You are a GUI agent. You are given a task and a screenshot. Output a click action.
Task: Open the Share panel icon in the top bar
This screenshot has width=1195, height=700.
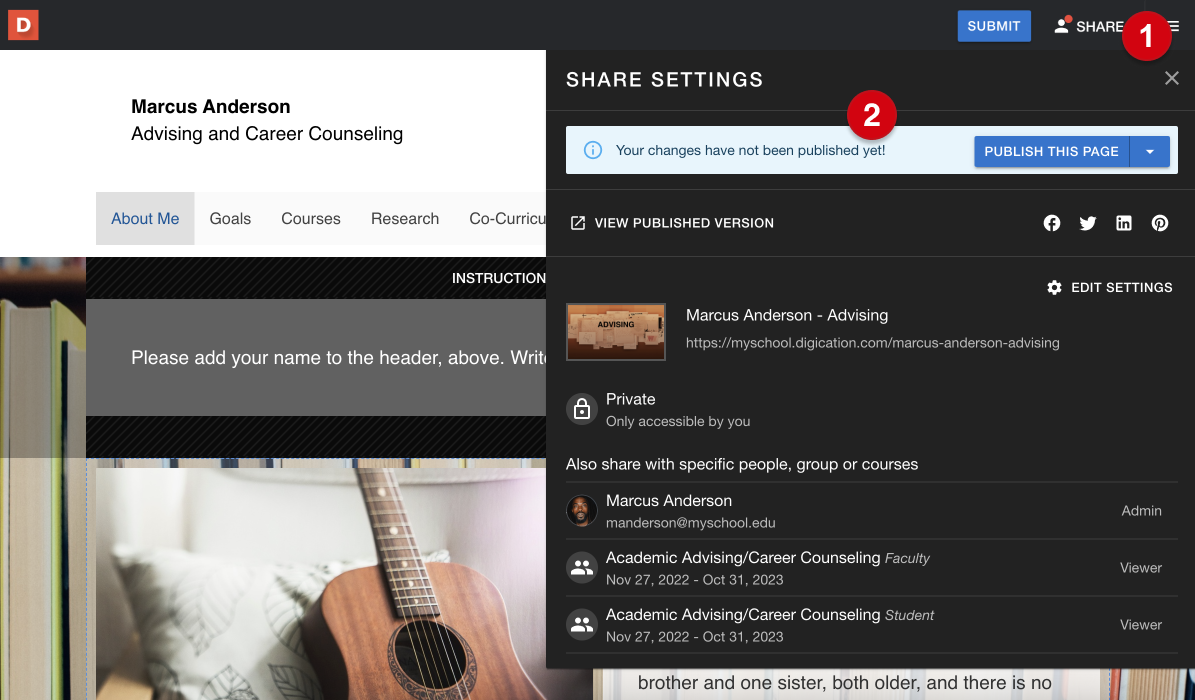(1061, 25)
